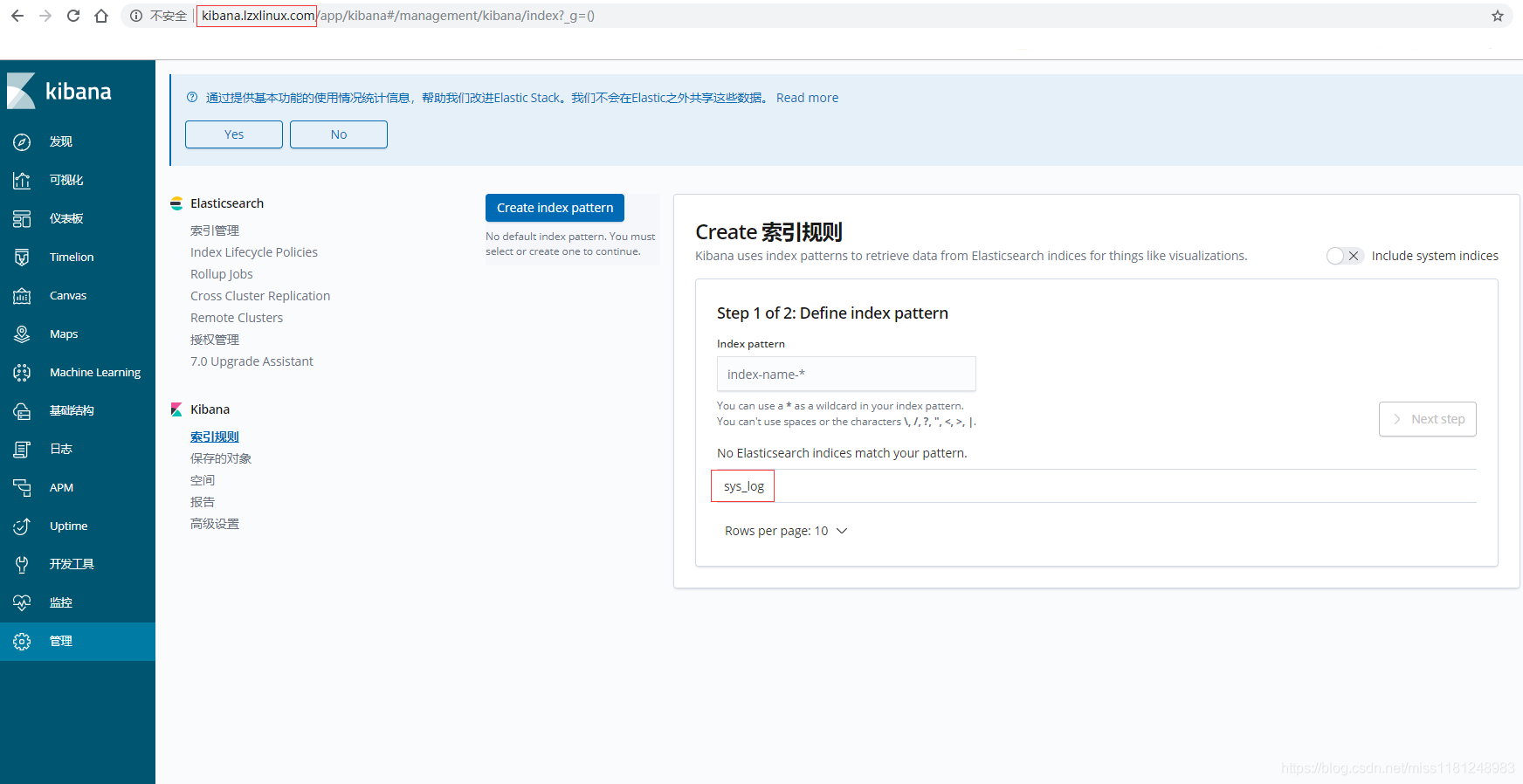The width and height of the screenshot is (1523, 784).
Task: Open the Dashboard icon (仪表板)
Action: click(x=22, y=218)
